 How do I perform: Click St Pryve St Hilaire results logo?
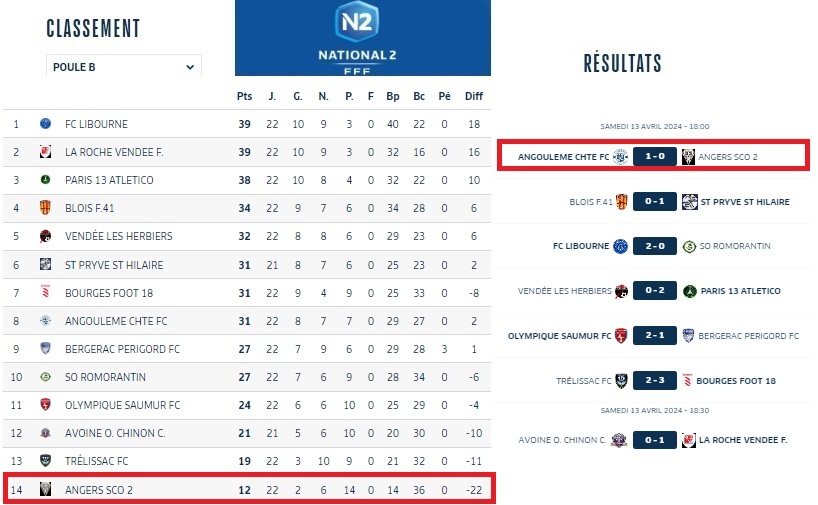(x=689, y=202)
